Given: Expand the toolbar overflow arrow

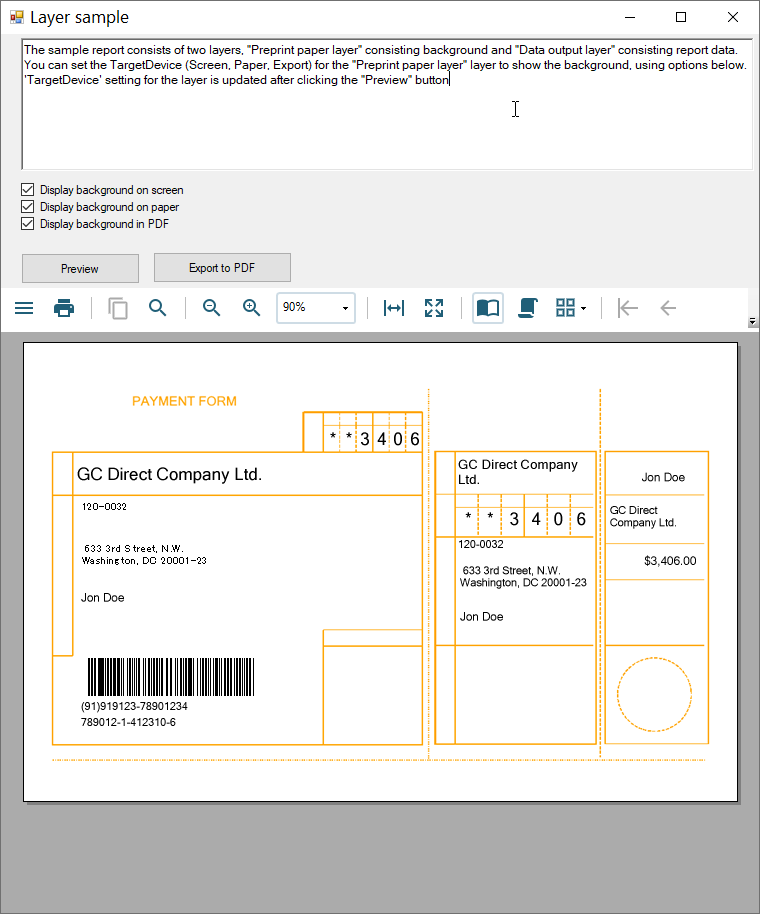Looking at the screenshot, I should tap(752, 321).
